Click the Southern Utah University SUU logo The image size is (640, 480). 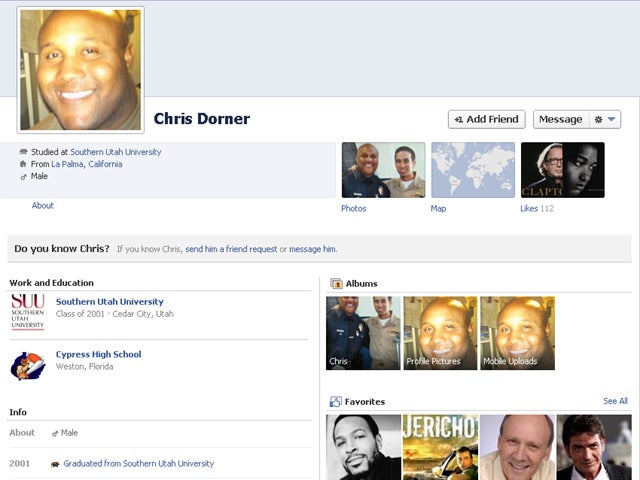coord(28,311)
